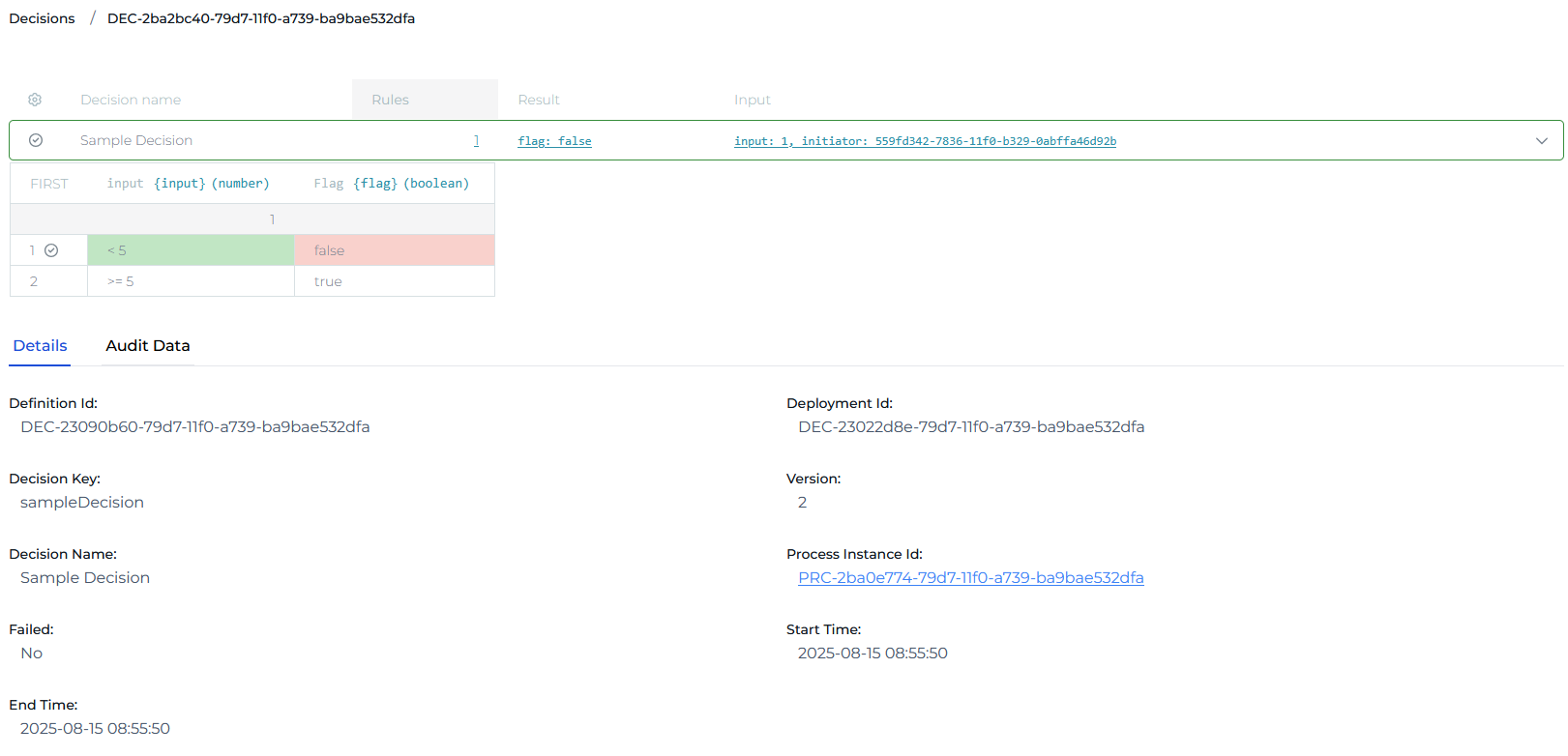
Task: Go back to Decisions via the breadcrumb
Action: 42,18
